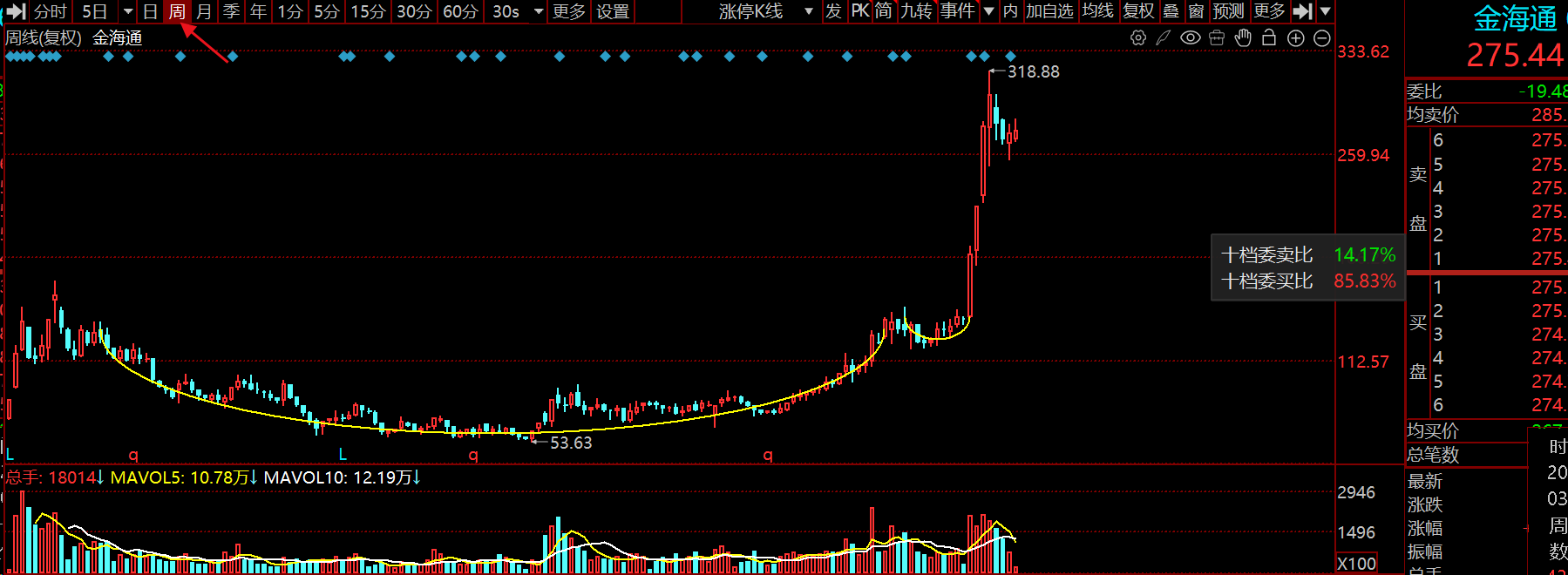Click the 318.88 high price marker
This screenshot has width=1568, height=575.
pyautogui.click(x=1033, y=71)
